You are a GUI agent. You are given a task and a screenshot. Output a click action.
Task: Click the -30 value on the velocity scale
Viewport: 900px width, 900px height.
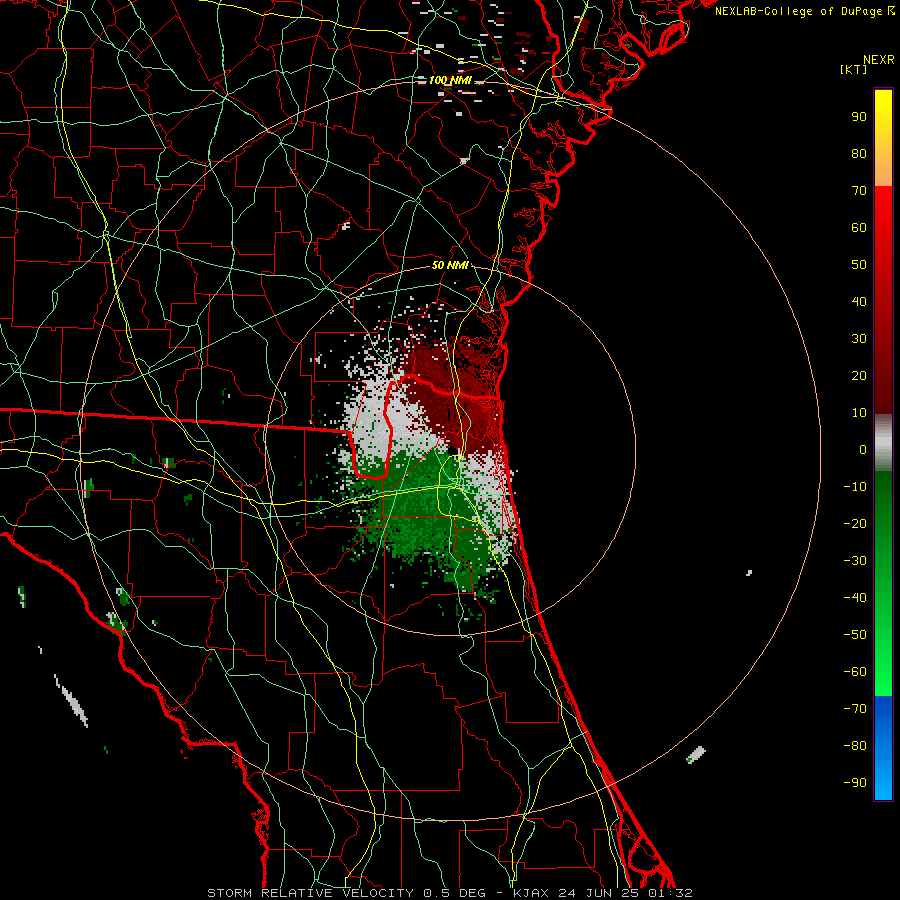point(855,561)
